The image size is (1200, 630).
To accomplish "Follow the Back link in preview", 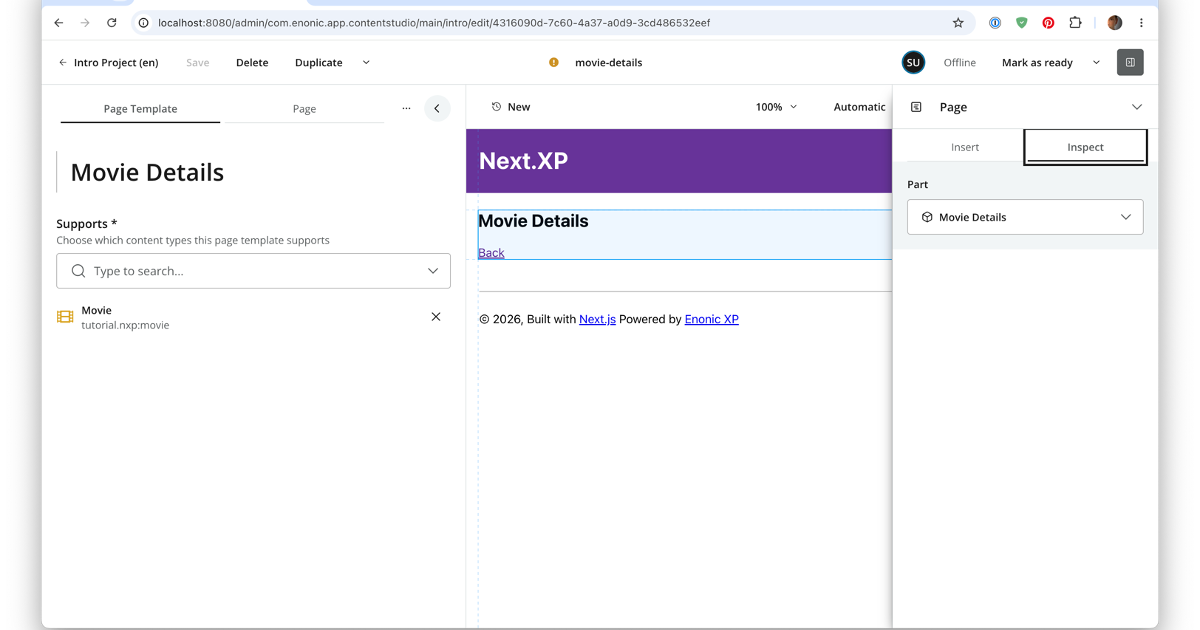I will click(491, 253).
